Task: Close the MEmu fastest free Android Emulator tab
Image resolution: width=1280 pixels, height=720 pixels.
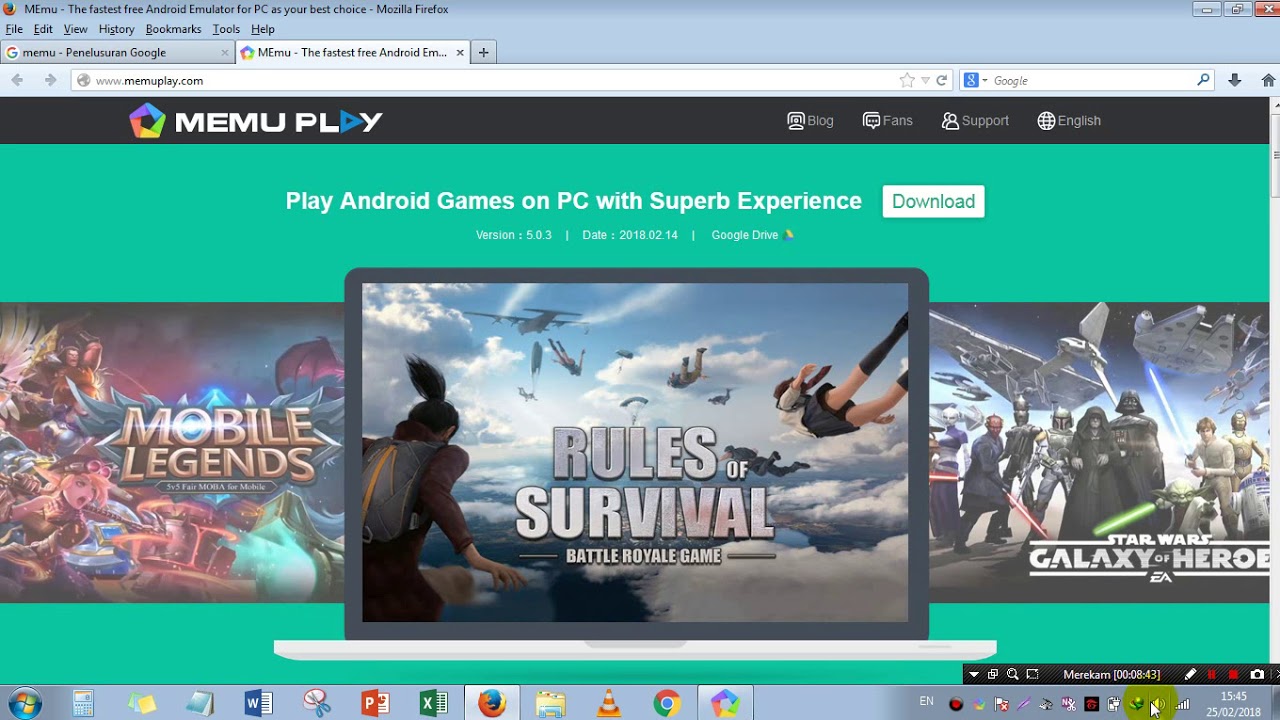Action: 460,52
